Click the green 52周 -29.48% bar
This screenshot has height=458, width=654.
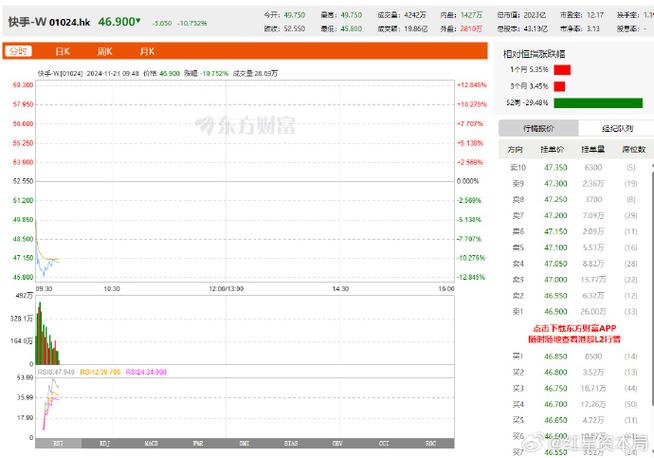pos(598,103)
